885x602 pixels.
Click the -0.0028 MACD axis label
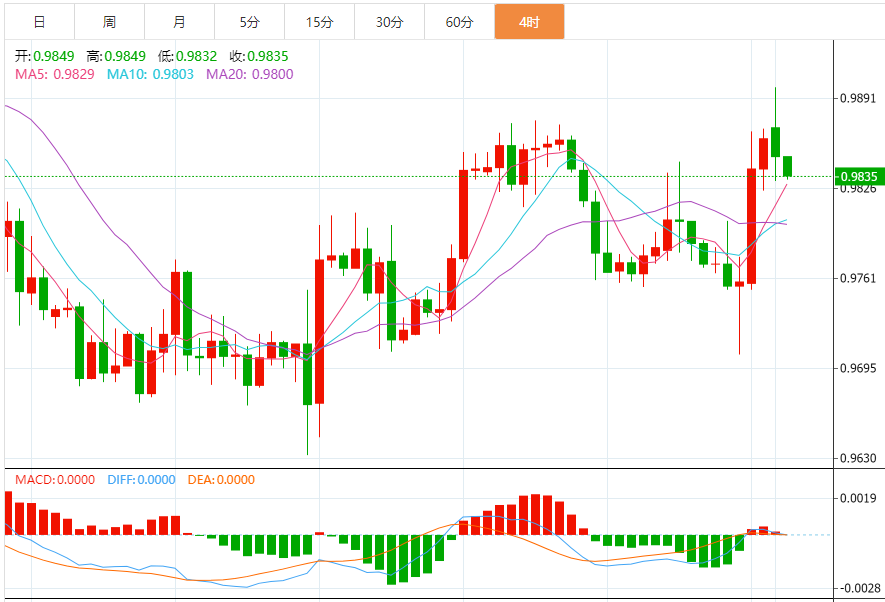pyautogui.click(x=858, y=588)
